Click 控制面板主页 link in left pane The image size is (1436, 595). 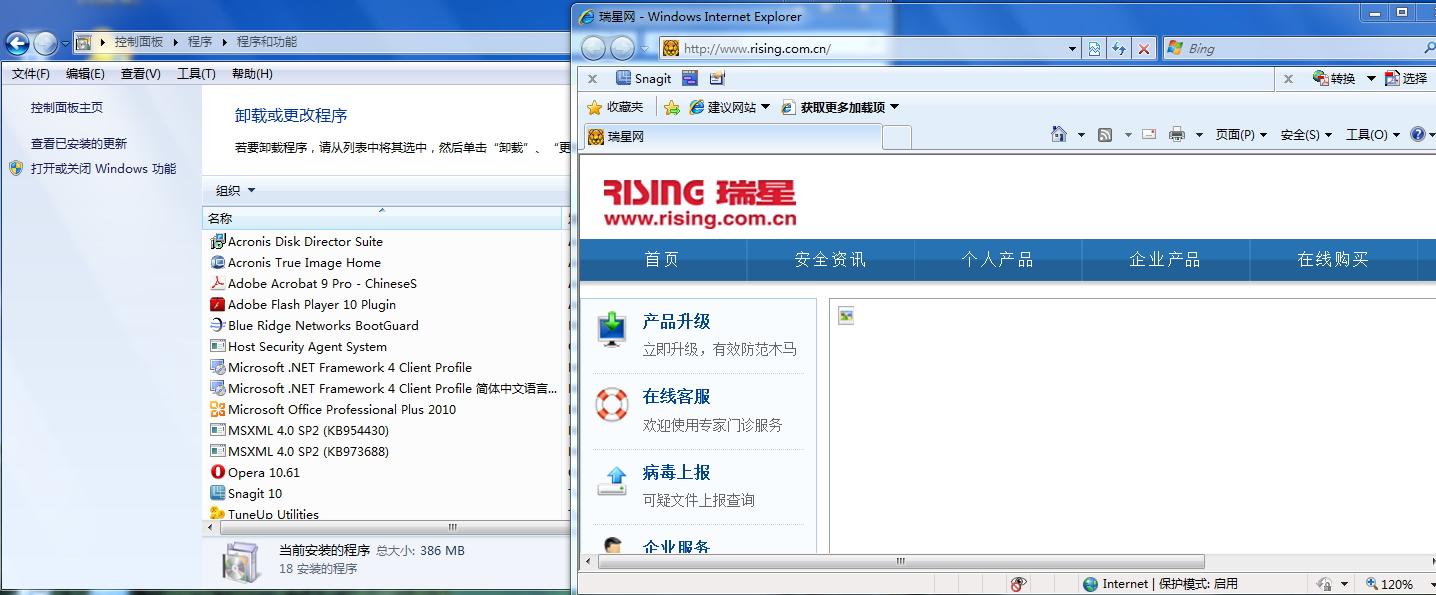pos(67,108)
